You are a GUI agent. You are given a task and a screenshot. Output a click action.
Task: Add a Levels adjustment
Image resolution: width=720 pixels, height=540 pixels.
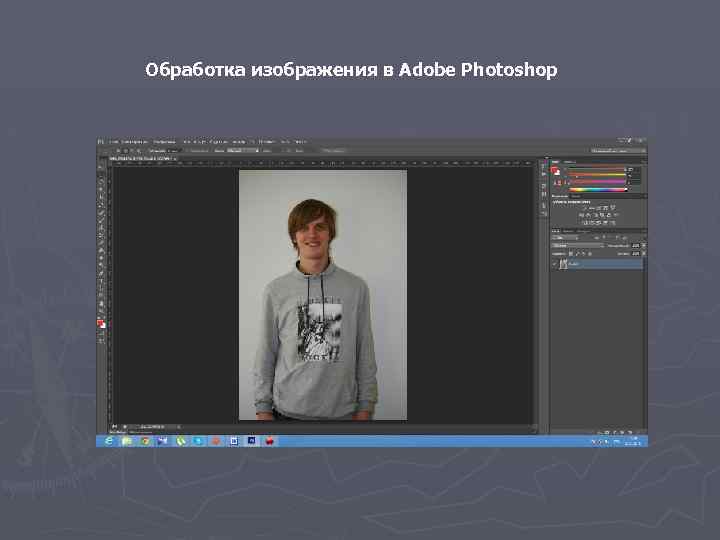tap(592, 208)
